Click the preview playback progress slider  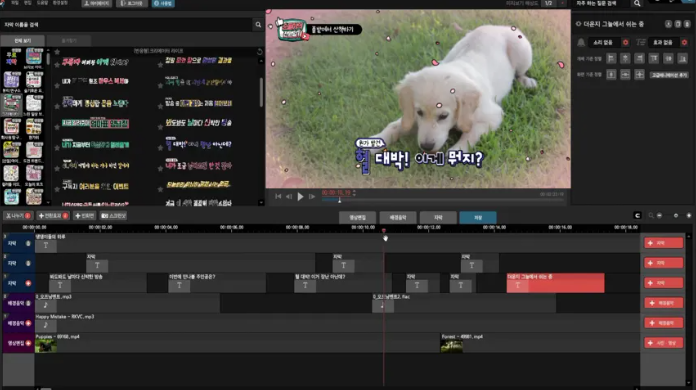click(443, 201)
